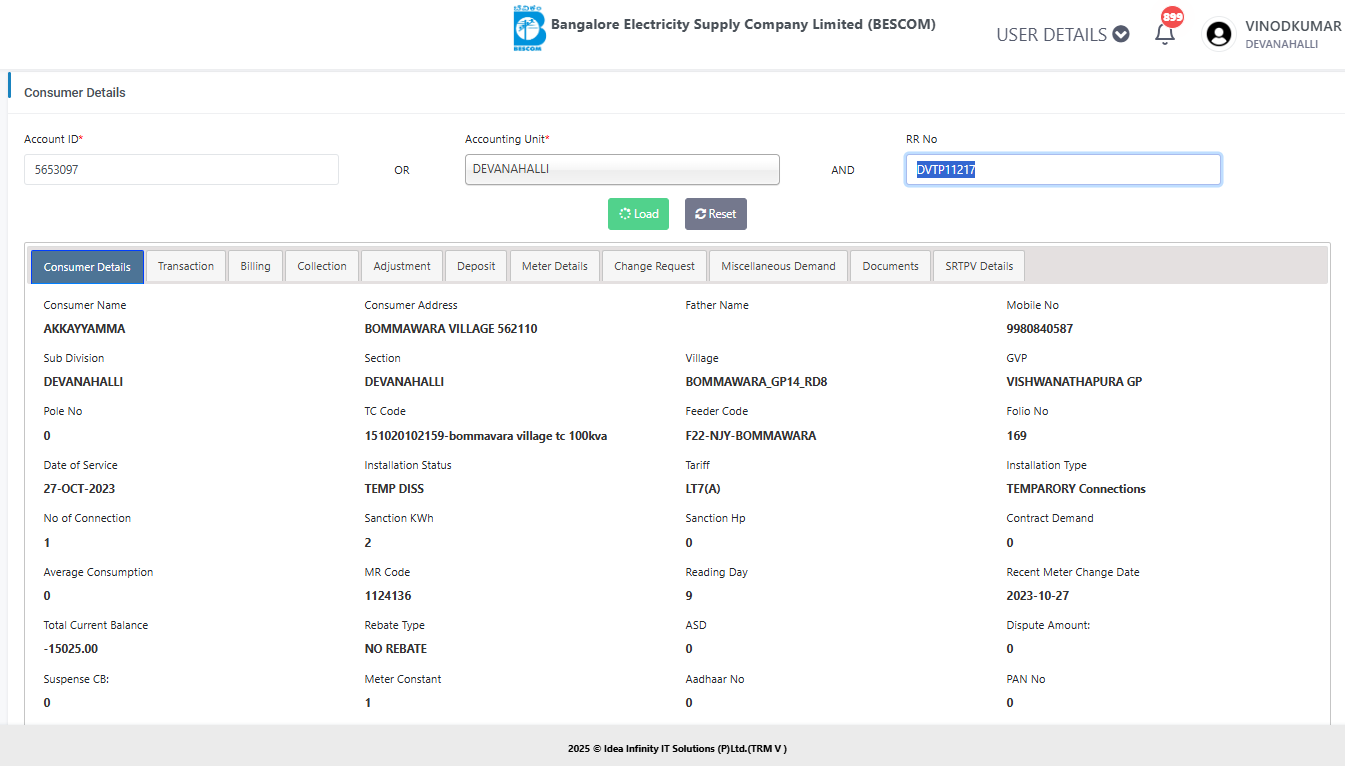Click the Bangalore Electricity Supply Company title
The image size is (1345, 766).
click(x=743, y=24)
